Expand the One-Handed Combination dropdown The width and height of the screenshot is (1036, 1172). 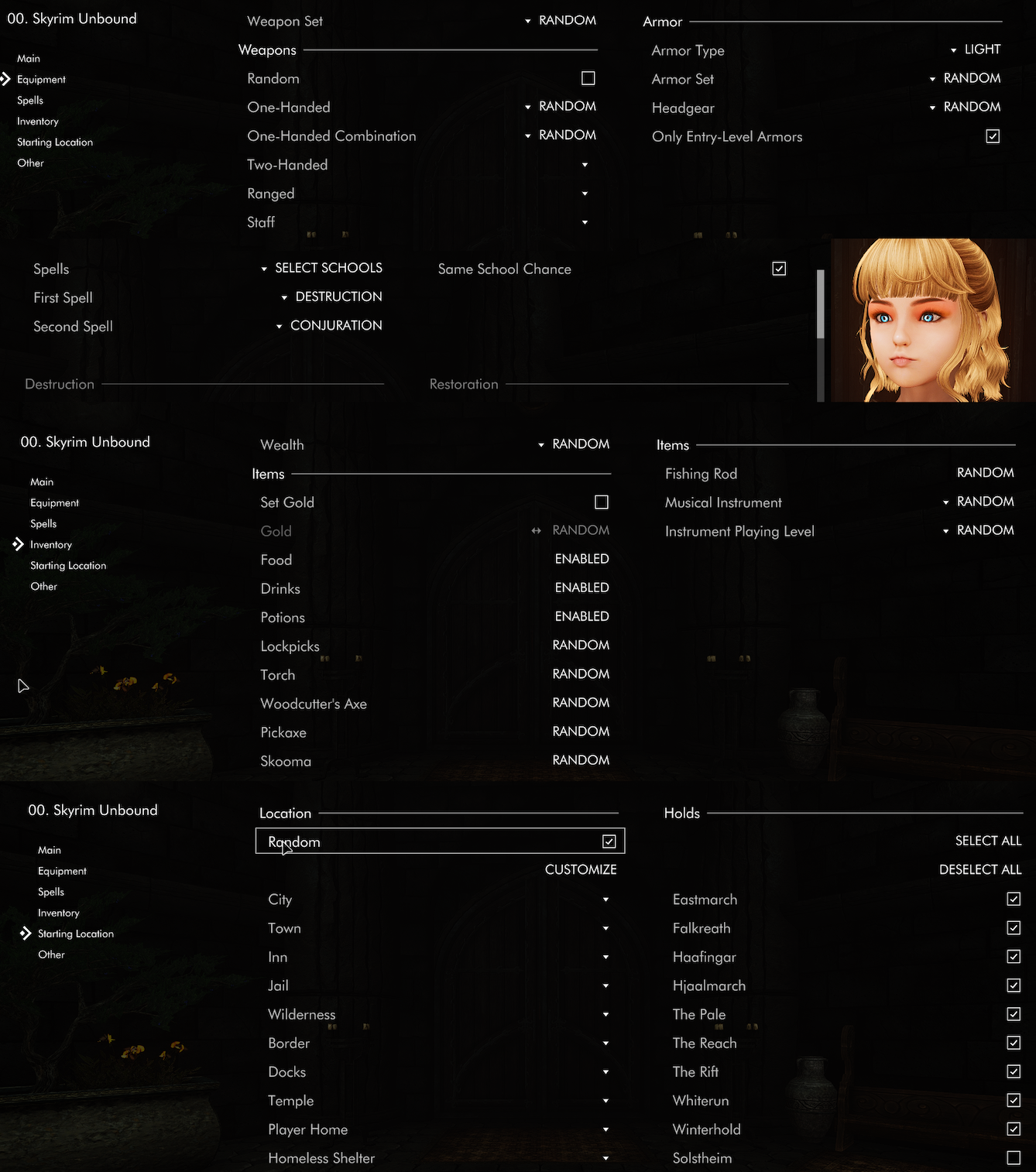(561, 135)
